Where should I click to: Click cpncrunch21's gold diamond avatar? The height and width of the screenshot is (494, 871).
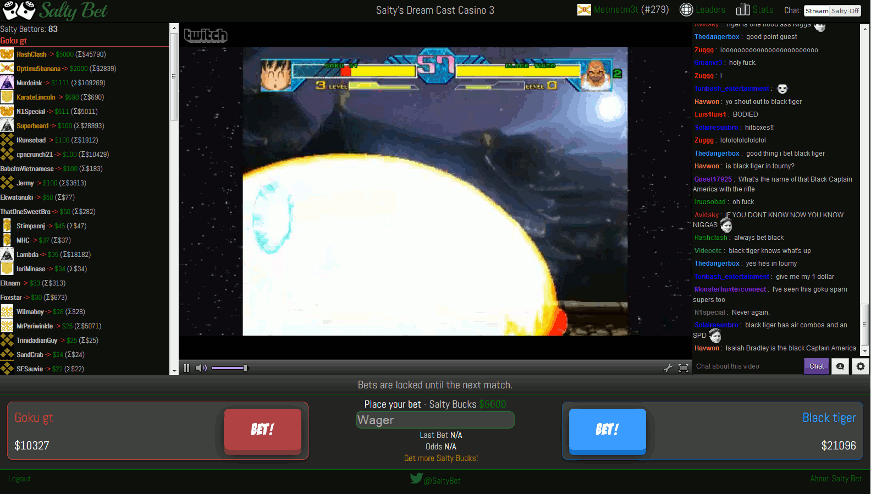(7, 154)
